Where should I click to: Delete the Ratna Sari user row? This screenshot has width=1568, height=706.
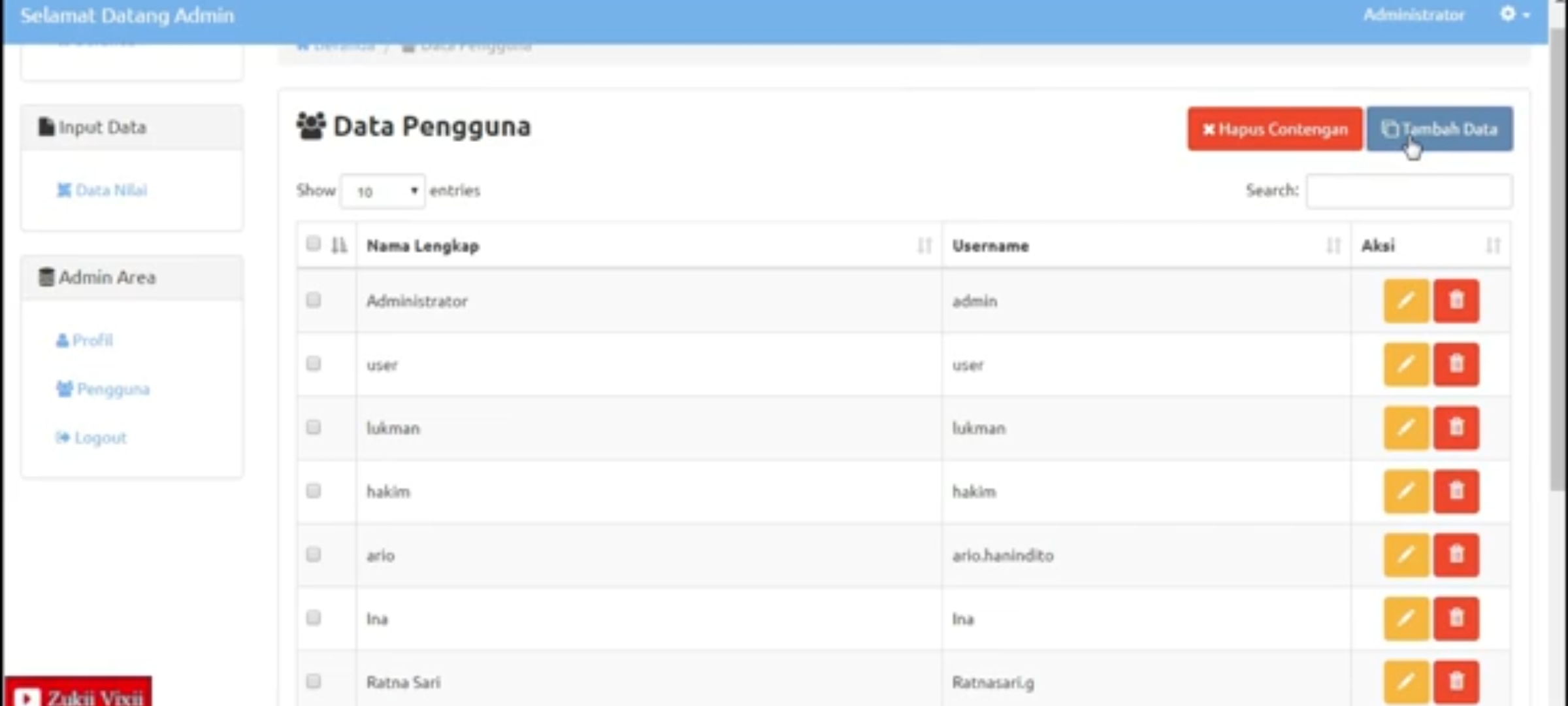pyautogui.click(x=1456, y=681)
